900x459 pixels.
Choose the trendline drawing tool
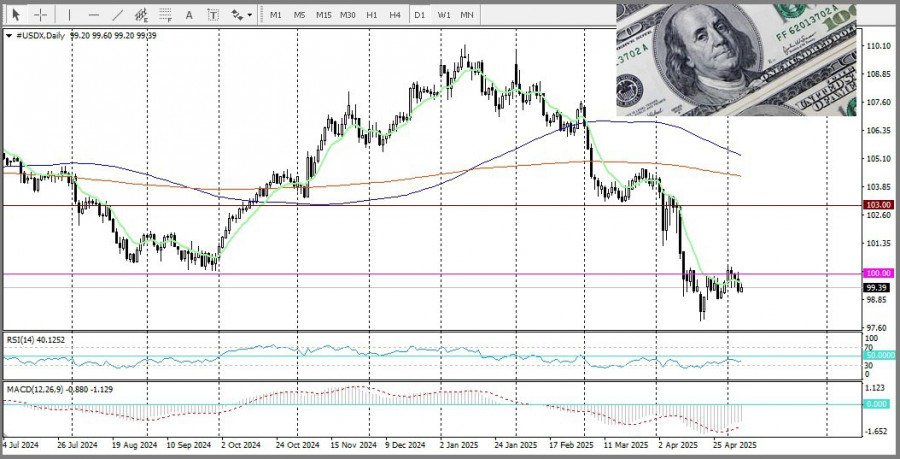tap(117, 15)
